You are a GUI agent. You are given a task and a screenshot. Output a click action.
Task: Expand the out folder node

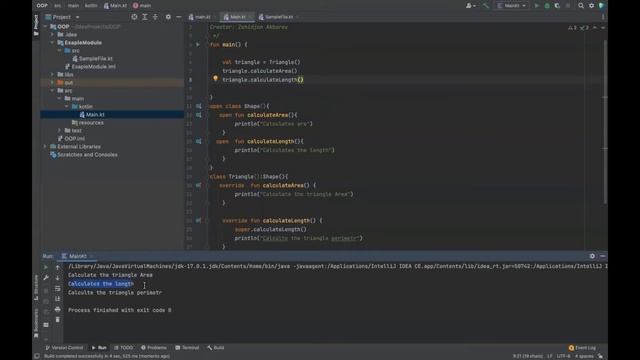(52, 82)
